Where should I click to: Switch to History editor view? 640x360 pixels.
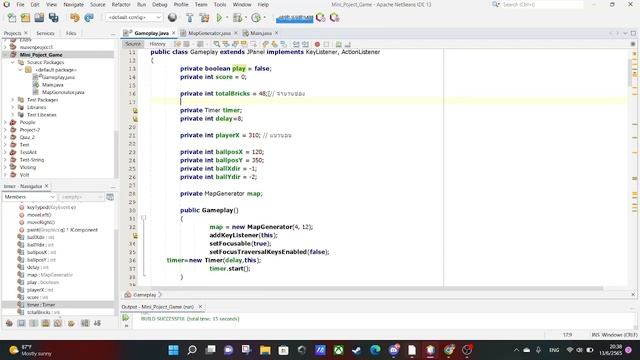pos(157,44)
